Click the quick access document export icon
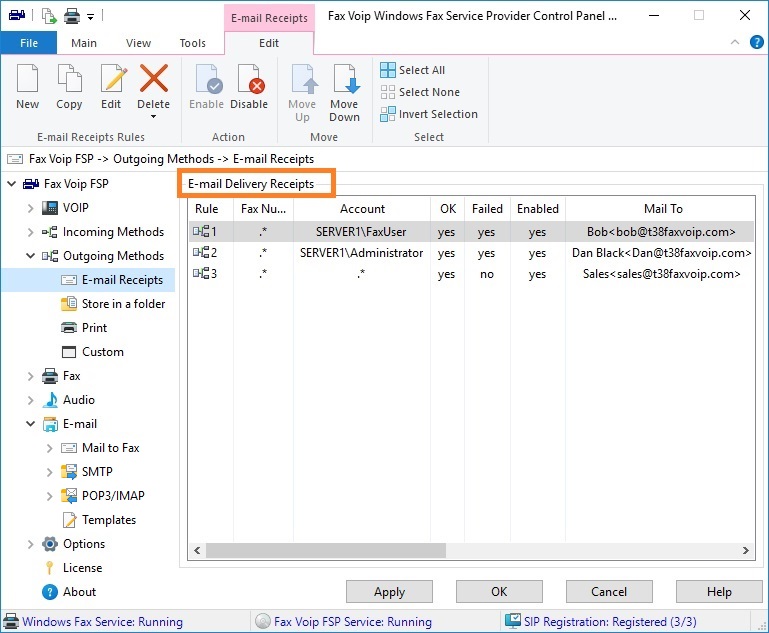The height and width of the screenshot is (633, 769). tap(49, 16)
